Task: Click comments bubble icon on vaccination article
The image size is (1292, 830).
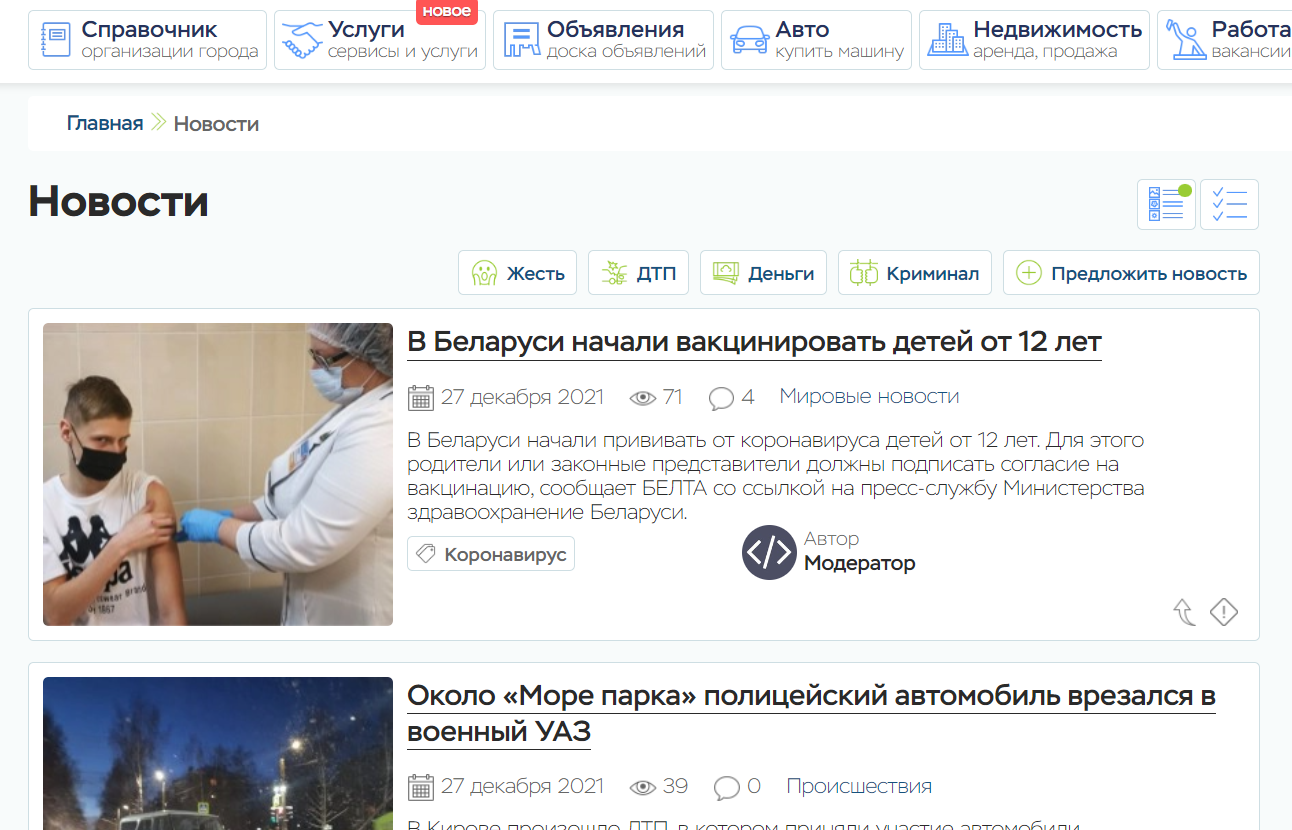Action: (x=721, y=398)
